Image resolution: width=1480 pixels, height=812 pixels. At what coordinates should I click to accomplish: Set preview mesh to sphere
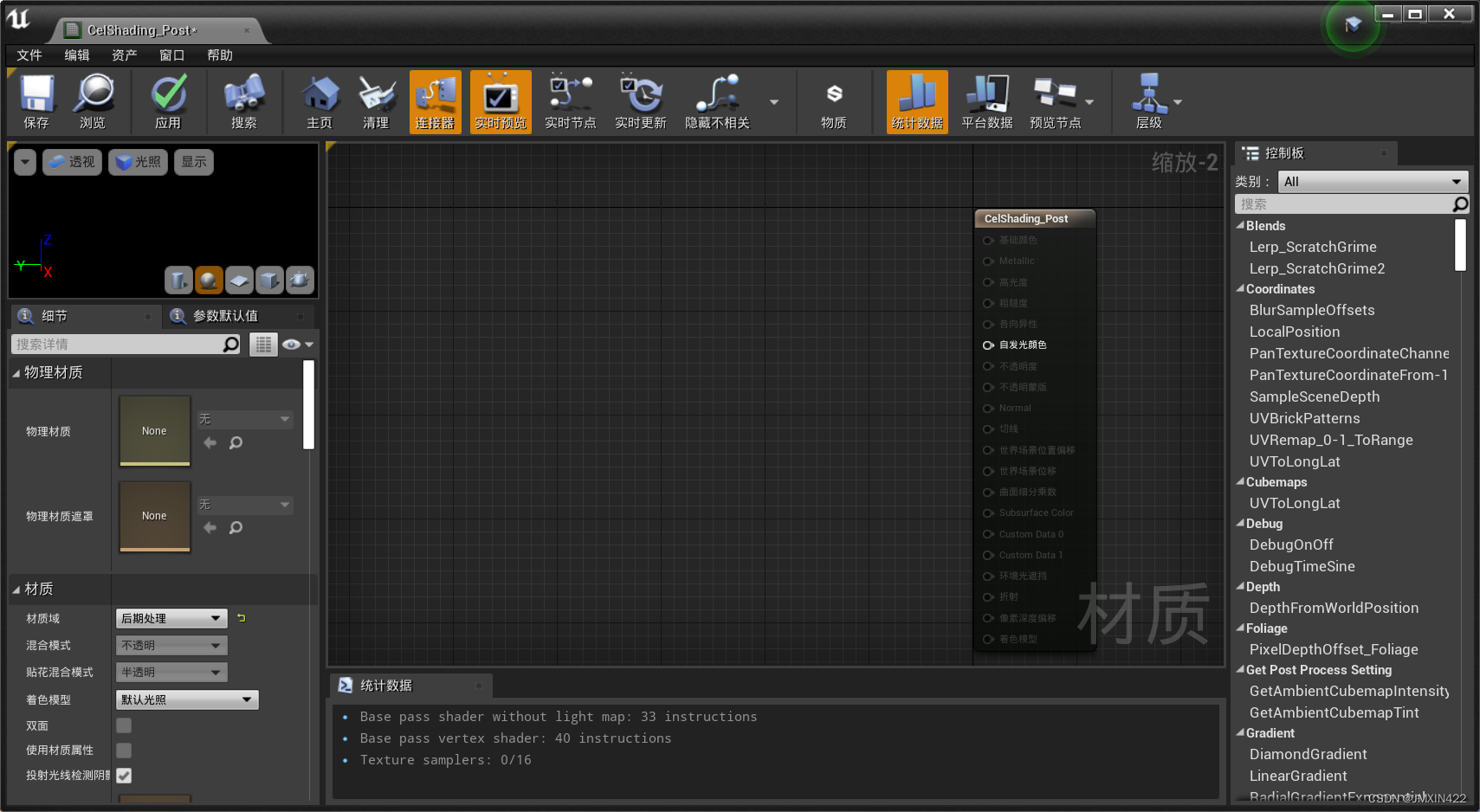pyautogui.click(x=209, y=280)
